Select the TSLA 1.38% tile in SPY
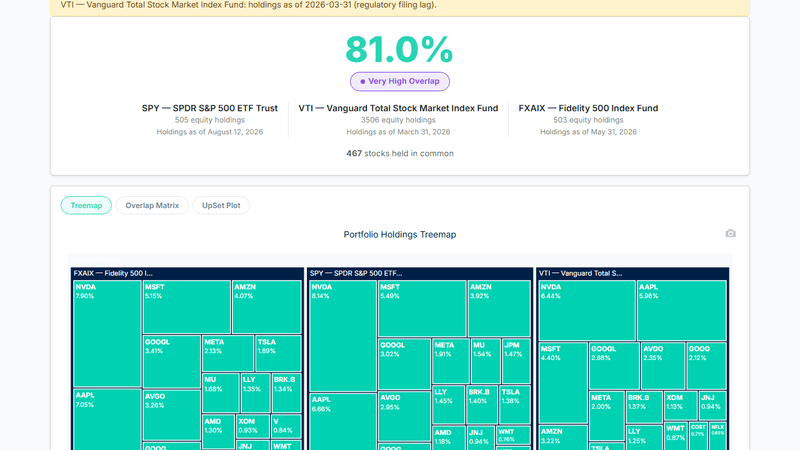 point(515,405)
